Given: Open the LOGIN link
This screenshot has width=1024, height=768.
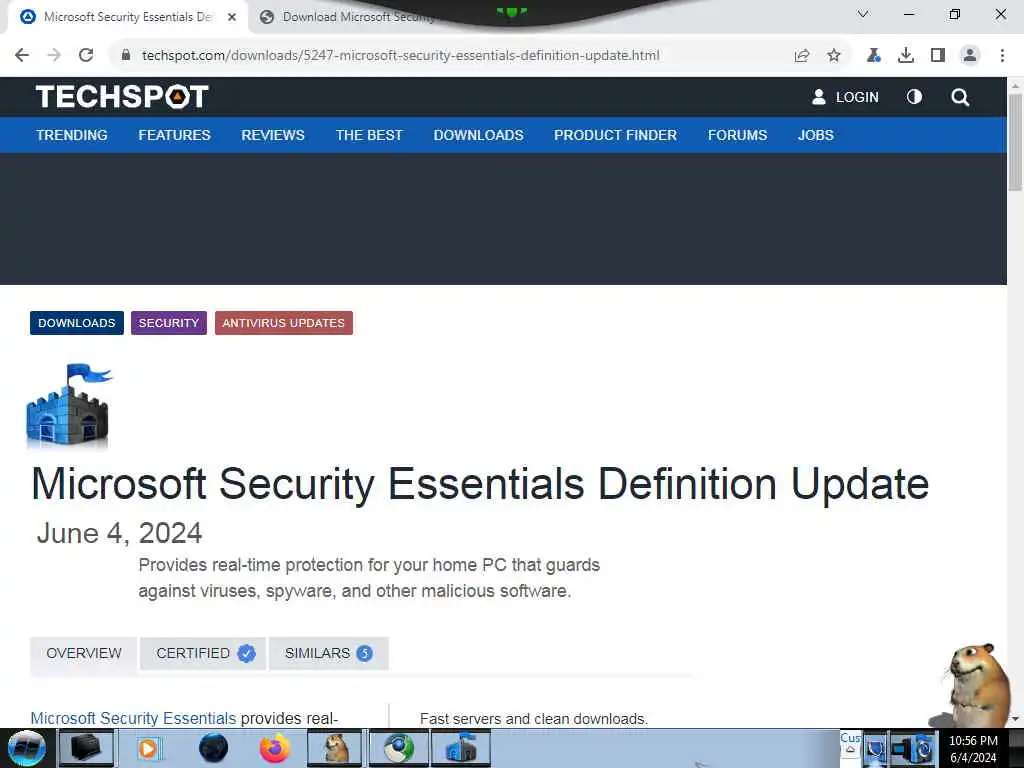Looking at the screenshot, I should click(845, 97).
